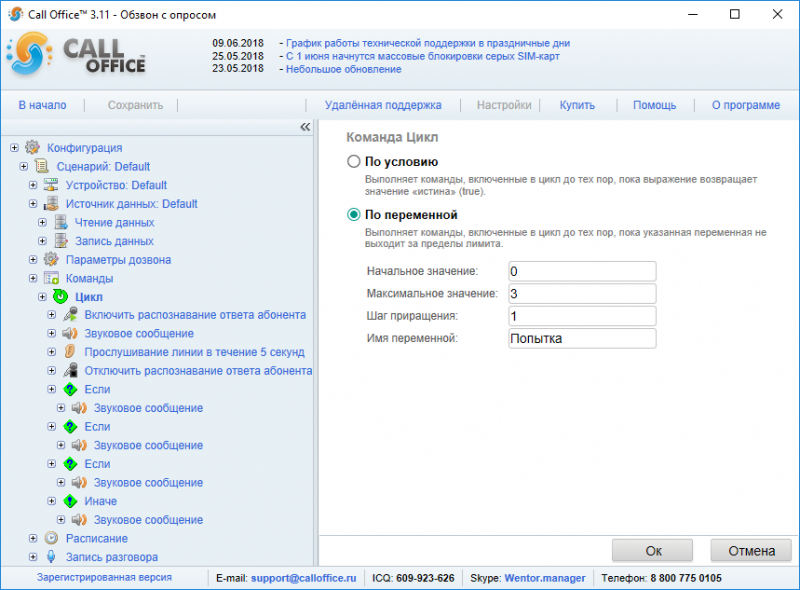This screenshot has height=590, width=800.
Task: Select the По условию radio button
Action: coord(354,162)
